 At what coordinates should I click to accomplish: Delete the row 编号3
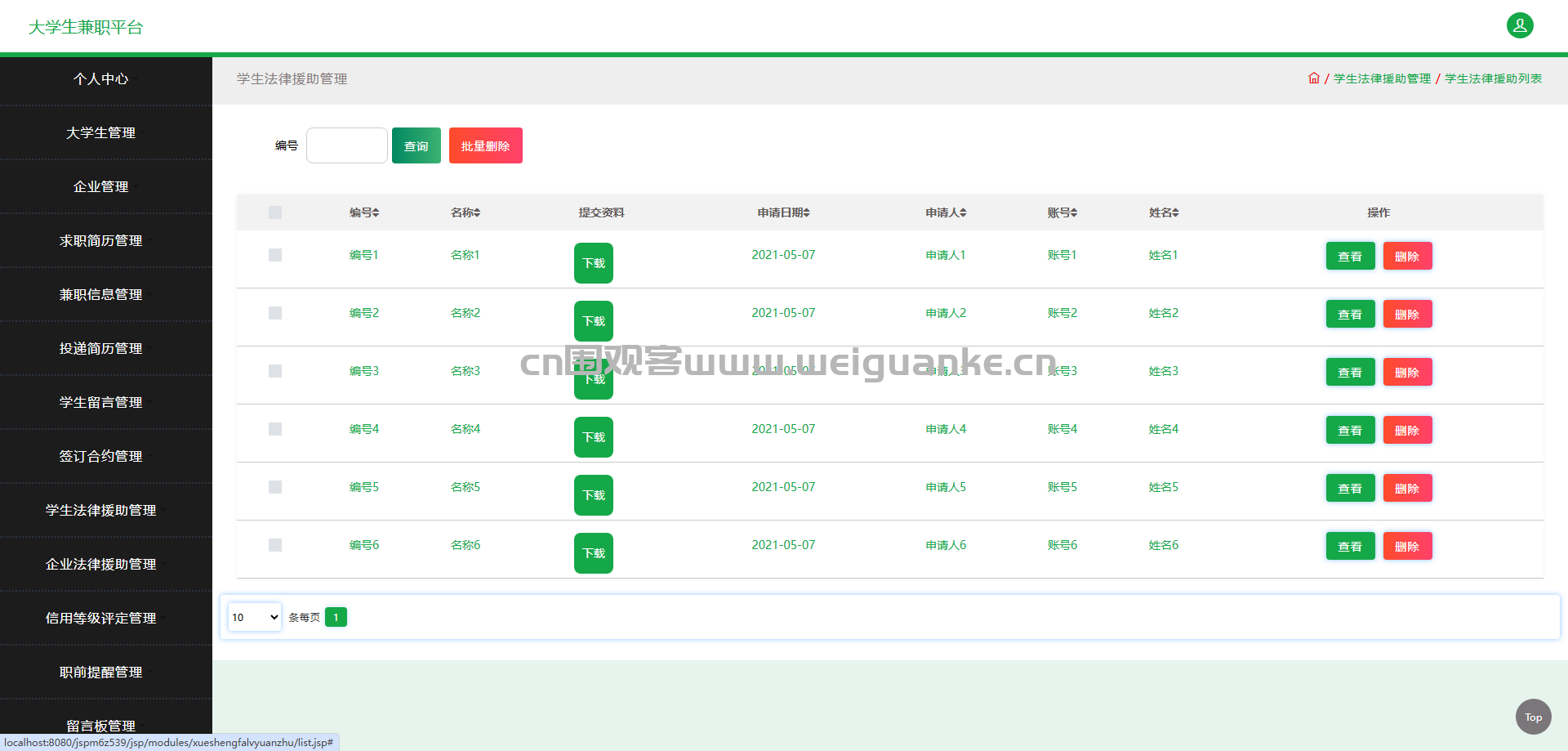(x=1407, y=372)
